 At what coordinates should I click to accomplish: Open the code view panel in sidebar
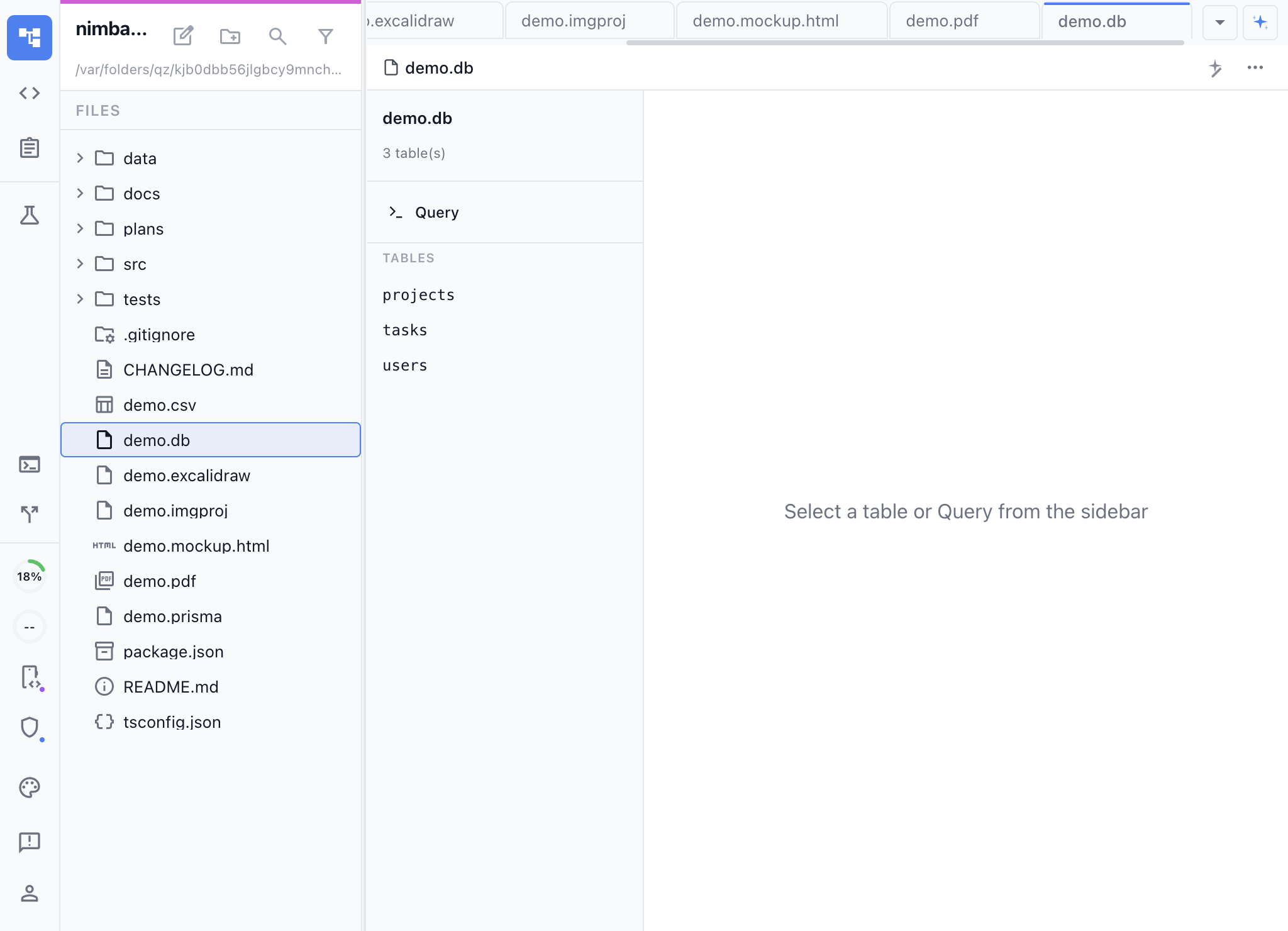point(29,93)
